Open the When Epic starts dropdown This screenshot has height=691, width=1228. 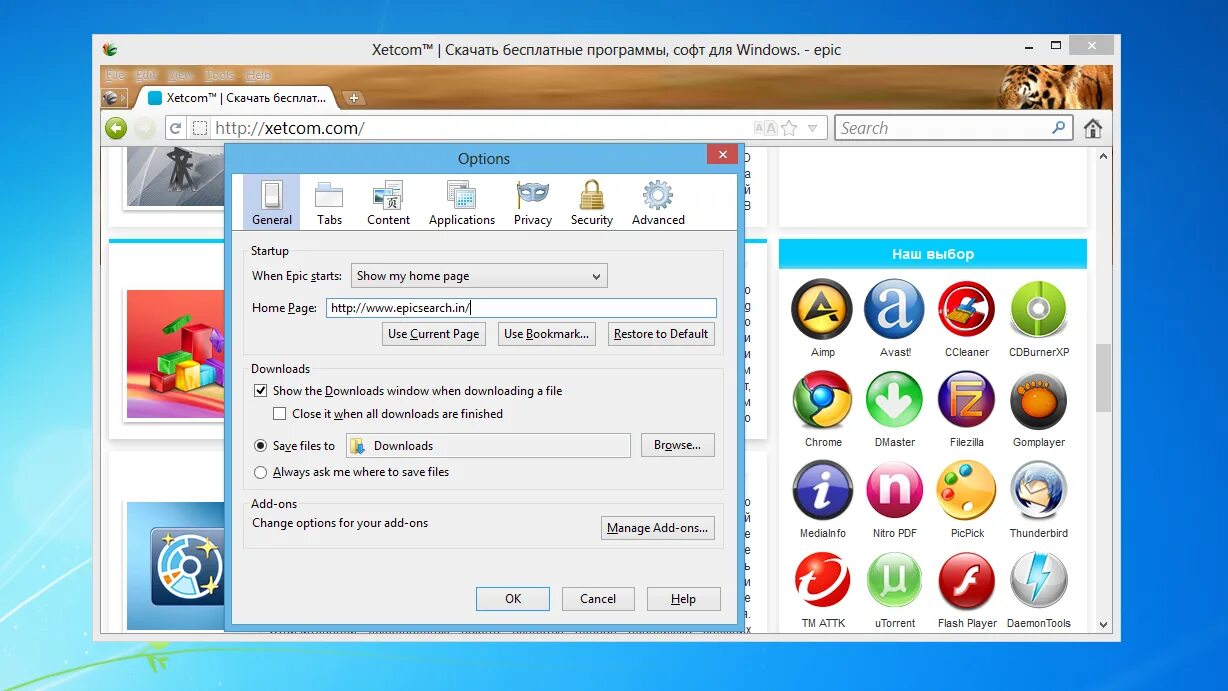point(479,276)
